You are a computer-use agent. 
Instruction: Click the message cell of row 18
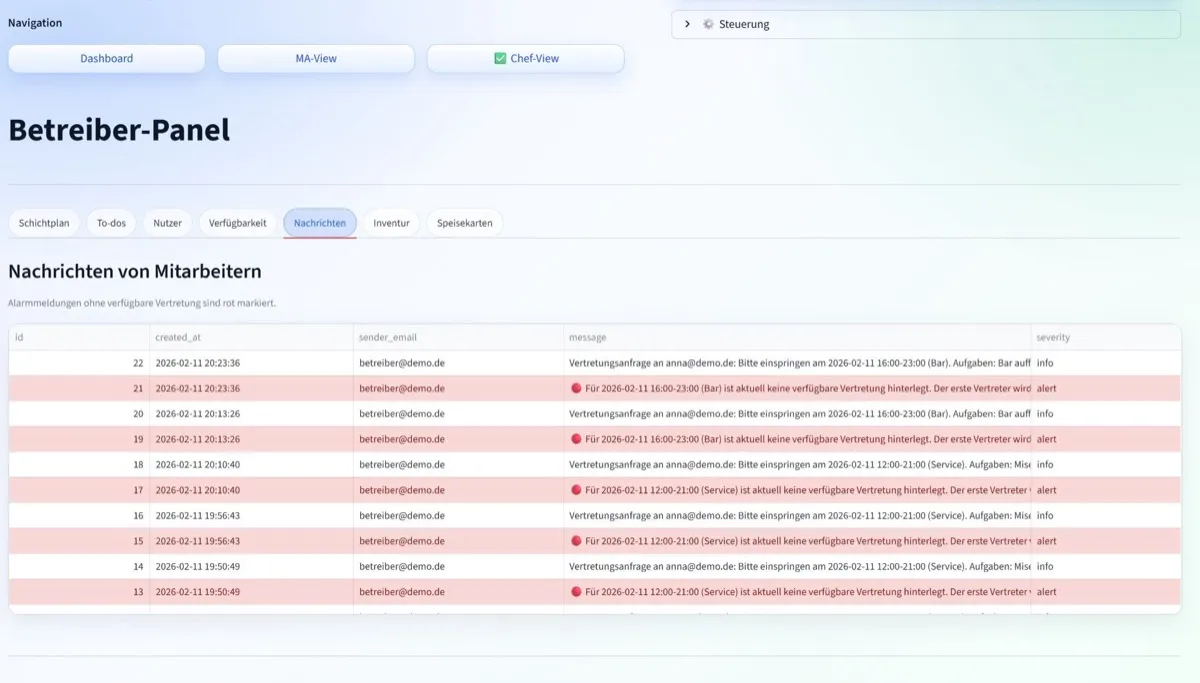[798, 465]
